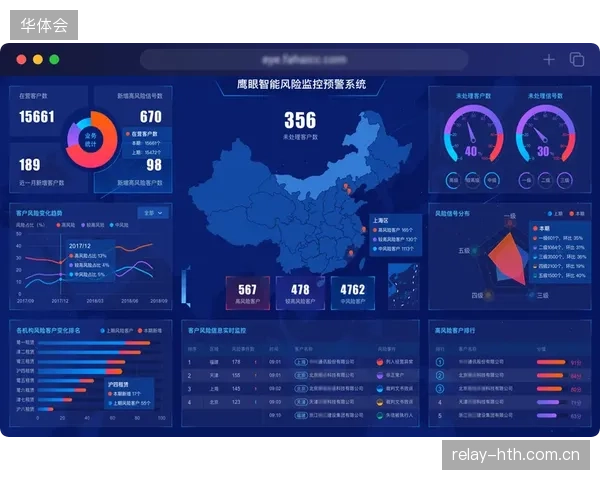Screen dimensions: 600x480
Task: Click the South China Sea inset map
Action: [404, 286]
